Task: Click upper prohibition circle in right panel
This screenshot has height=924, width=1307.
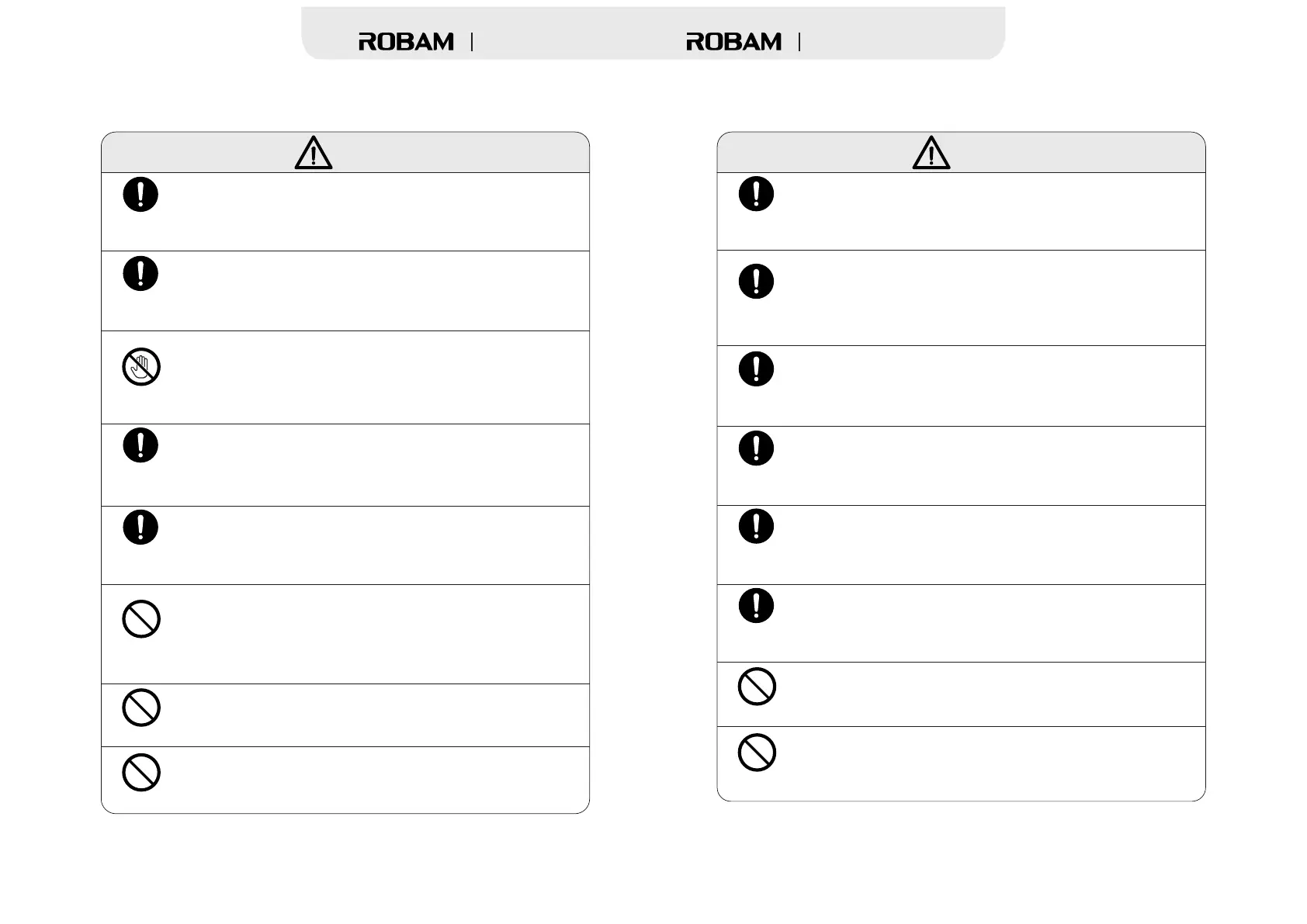Action: point(757,686)
